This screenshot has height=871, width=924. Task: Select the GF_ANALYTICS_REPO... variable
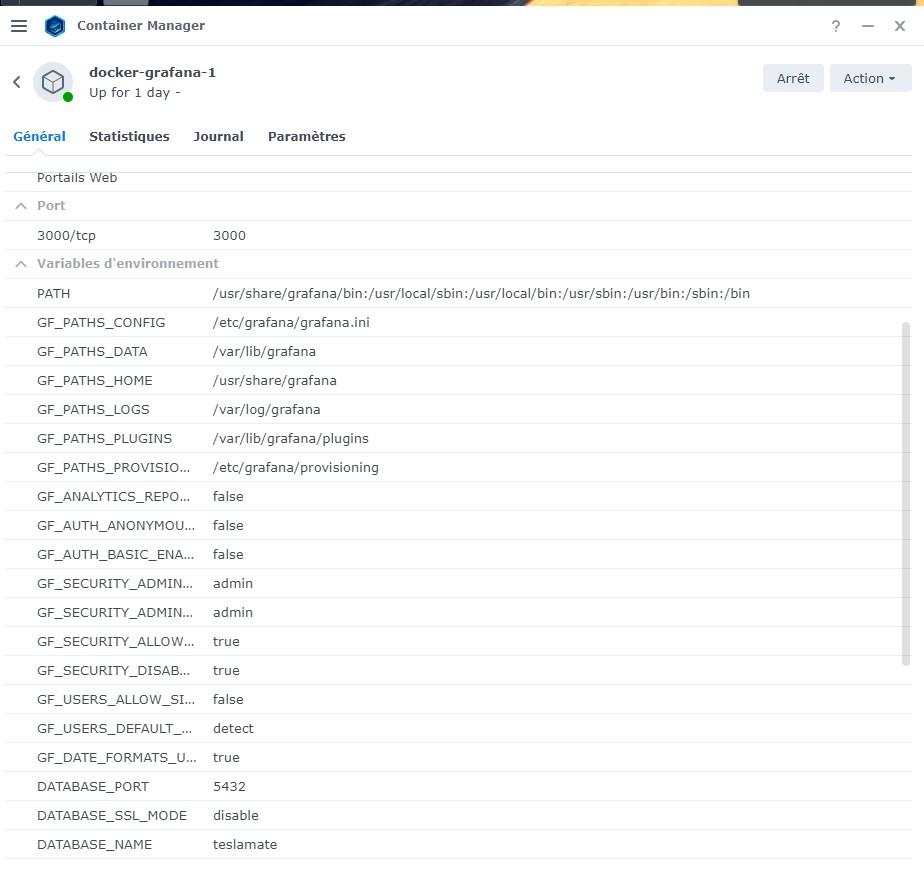113,497
